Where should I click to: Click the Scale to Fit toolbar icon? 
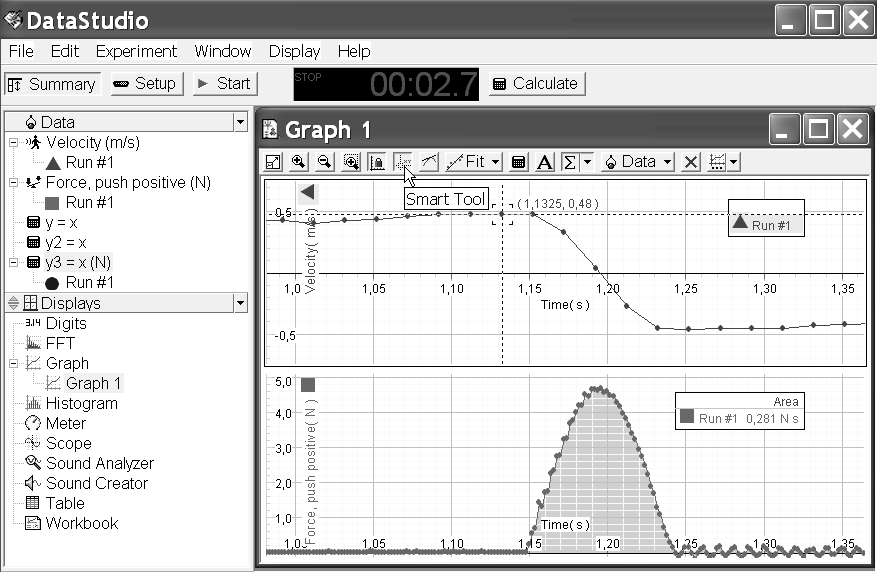pos(273,162)
